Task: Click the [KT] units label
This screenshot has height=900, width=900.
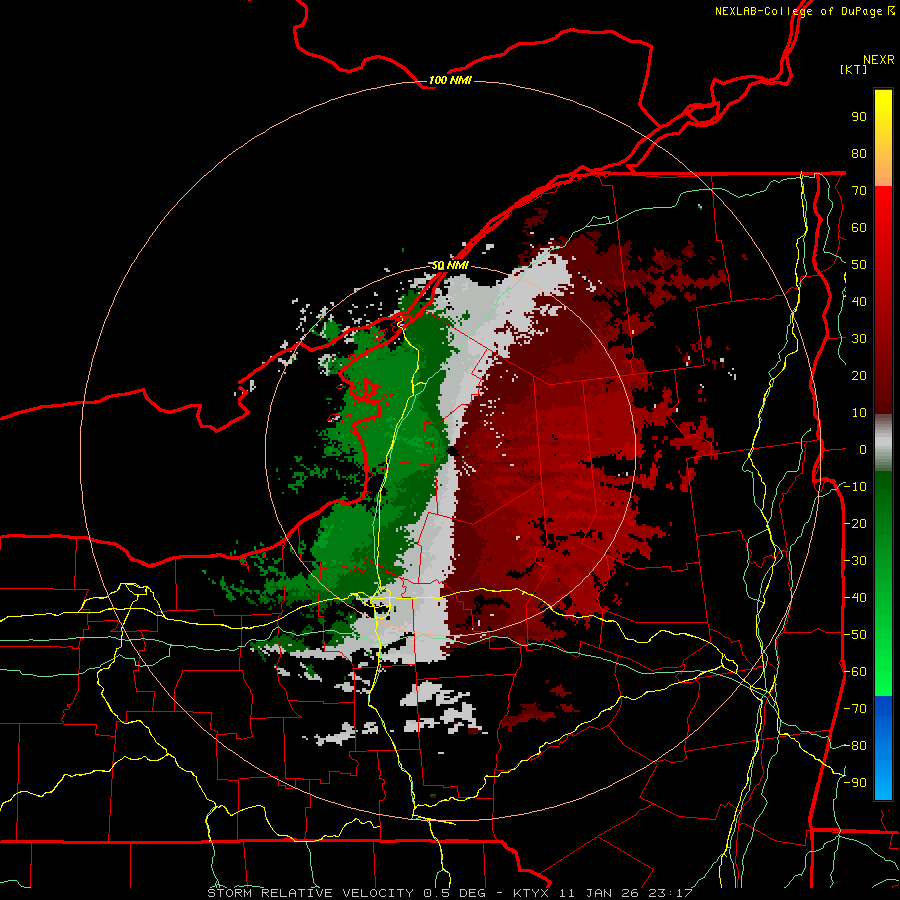Action: tap(854, 69)
